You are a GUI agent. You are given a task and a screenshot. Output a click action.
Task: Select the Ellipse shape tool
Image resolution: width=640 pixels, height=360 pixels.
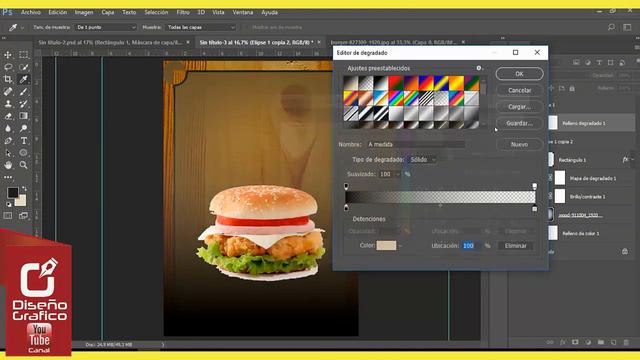[24, 153]
